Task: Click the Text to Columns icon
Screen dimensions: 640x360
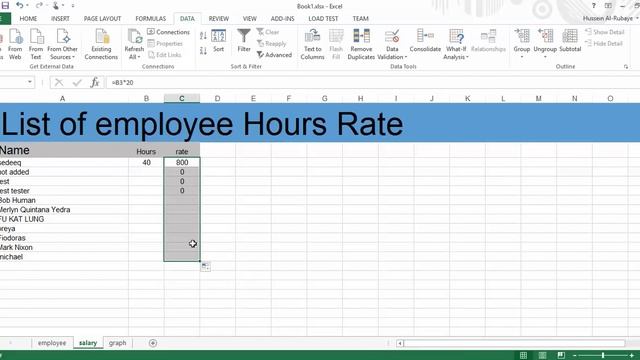Action: click(x=312, y=44)
